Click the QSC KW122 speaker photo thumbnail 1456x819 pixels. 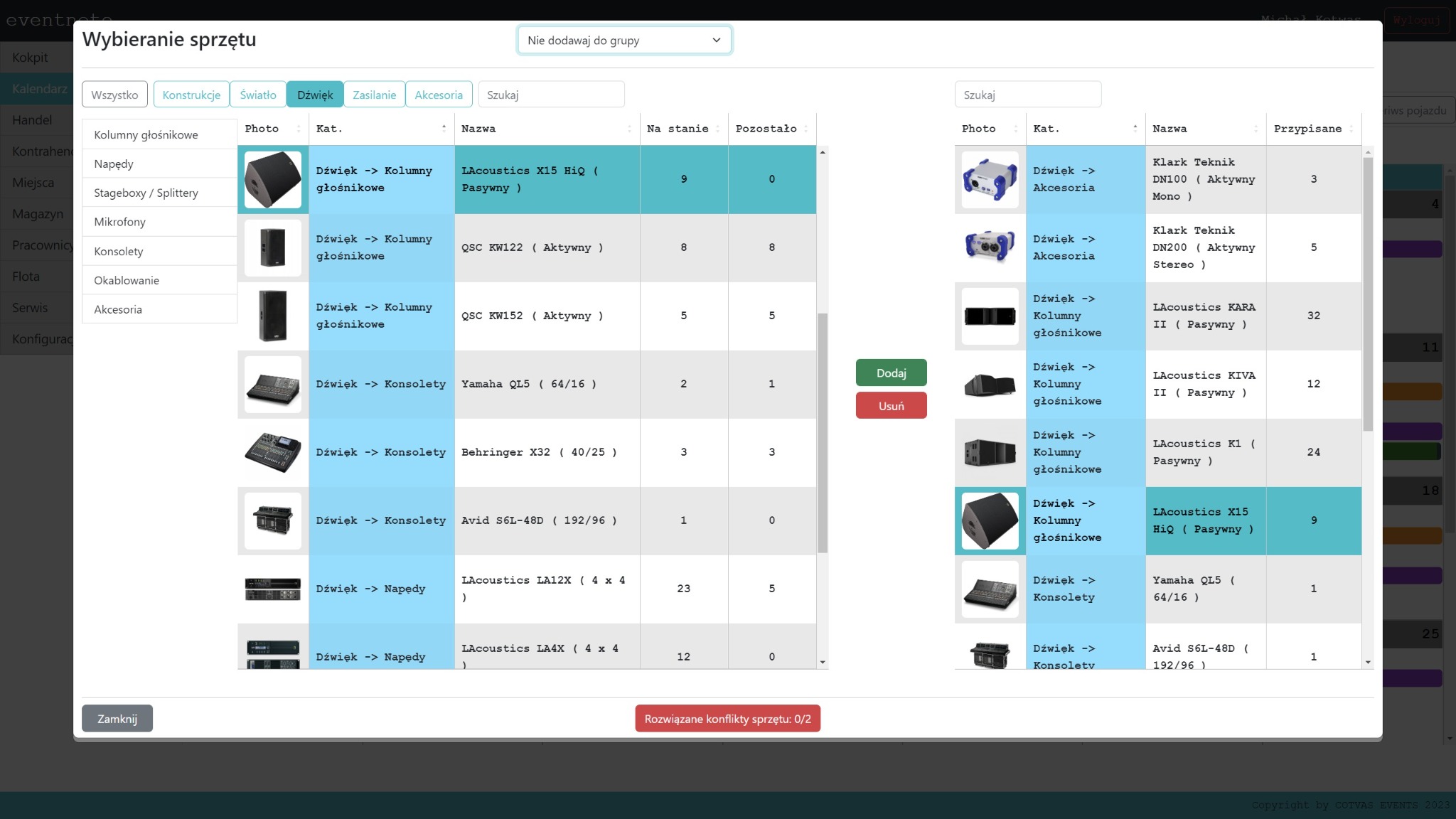[272, 247]
